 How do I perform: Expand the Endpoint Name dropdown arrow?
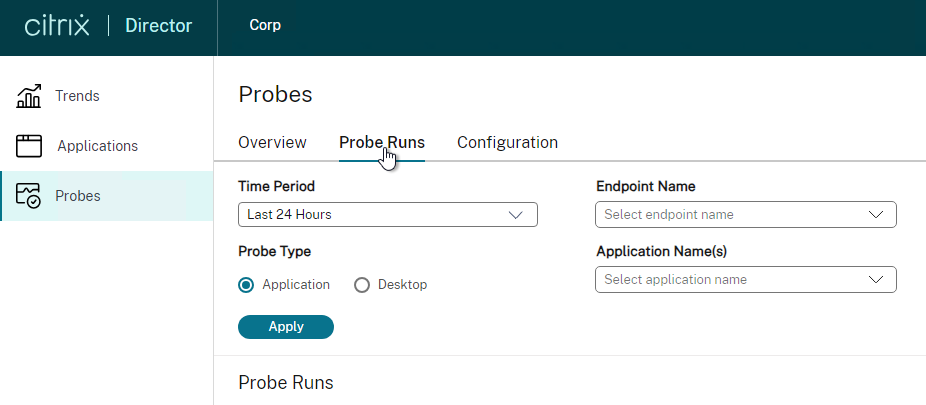876,214
